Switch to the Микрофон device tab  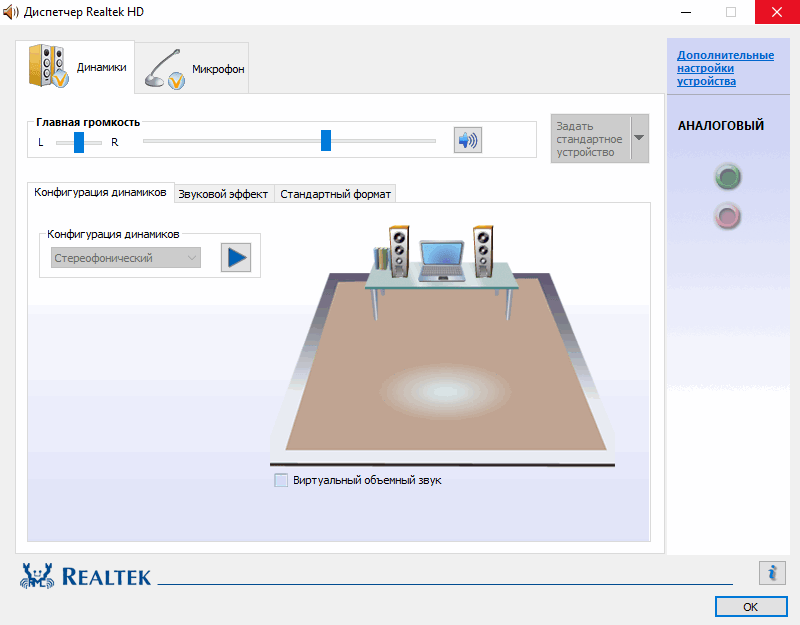tap(192, 68)
